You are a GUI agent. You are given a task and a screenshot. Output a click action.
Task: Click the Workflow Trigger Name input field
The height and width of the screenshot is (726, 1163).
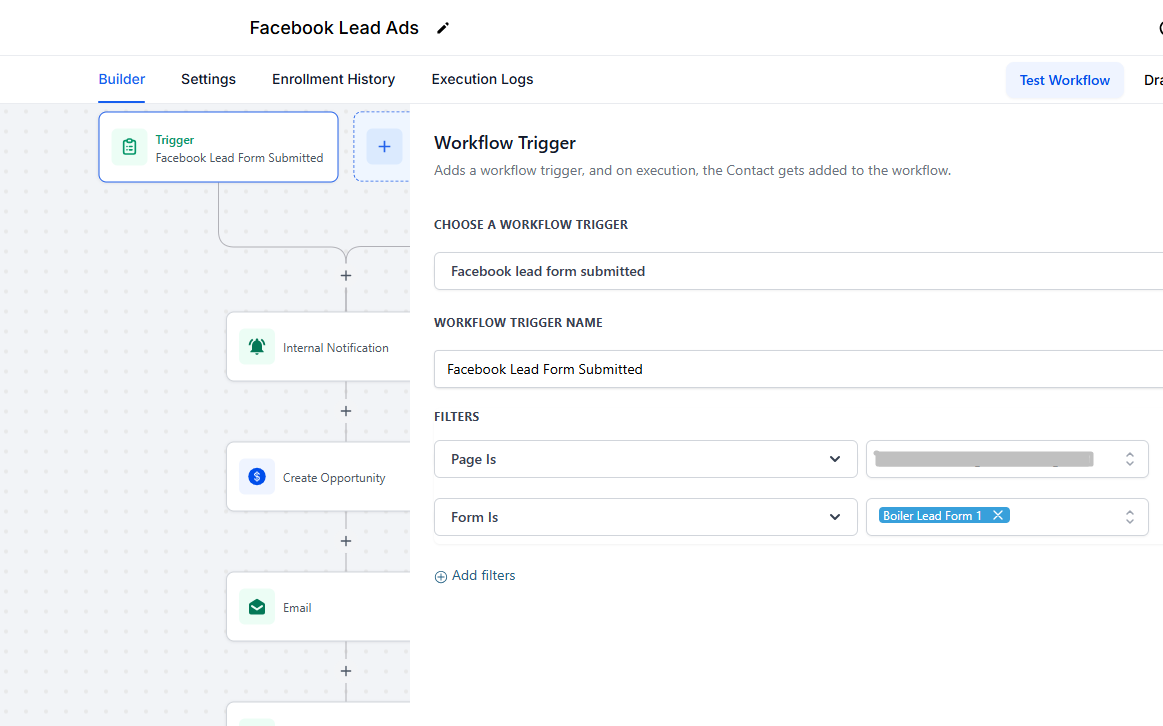pyautogui.click(x=798, y=369)
